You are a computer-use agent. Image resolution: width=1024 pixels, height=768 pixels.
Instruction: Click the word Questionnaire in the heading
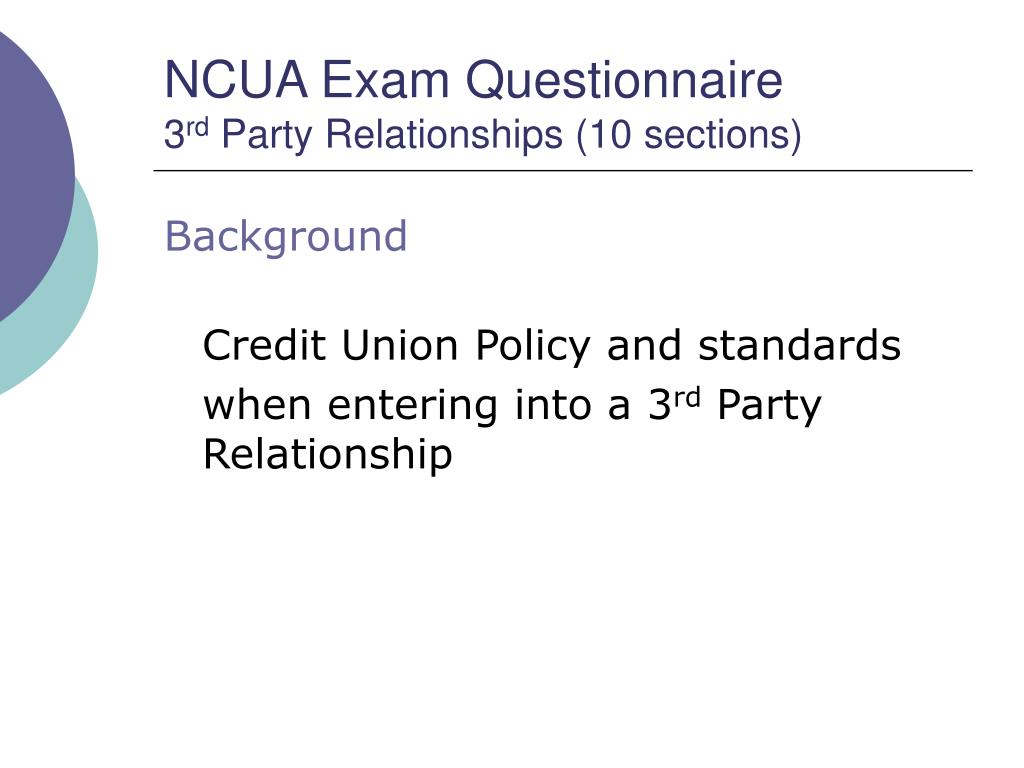tap(624, 82)
